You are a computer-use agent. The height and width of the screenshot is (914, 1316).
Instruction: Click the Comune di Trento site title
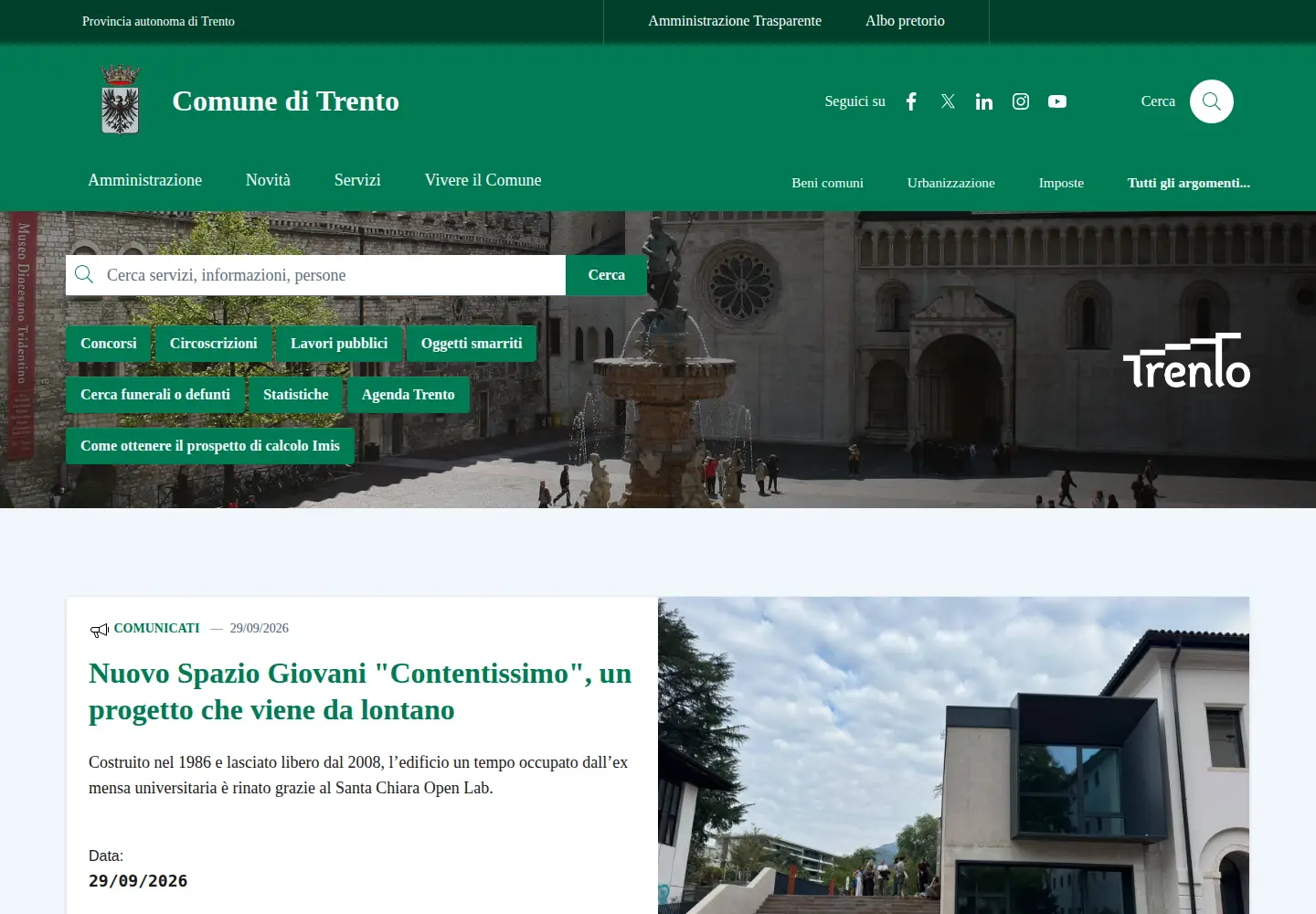pyautogui.click(x=285, y=101)
